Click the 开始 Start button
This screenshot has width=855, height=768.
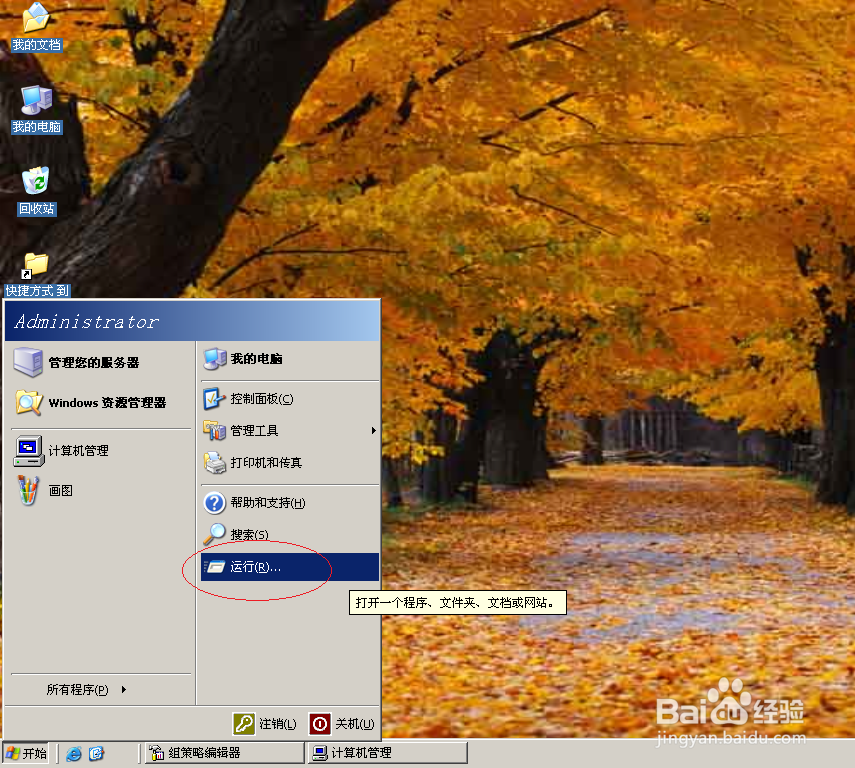point(26,754)
